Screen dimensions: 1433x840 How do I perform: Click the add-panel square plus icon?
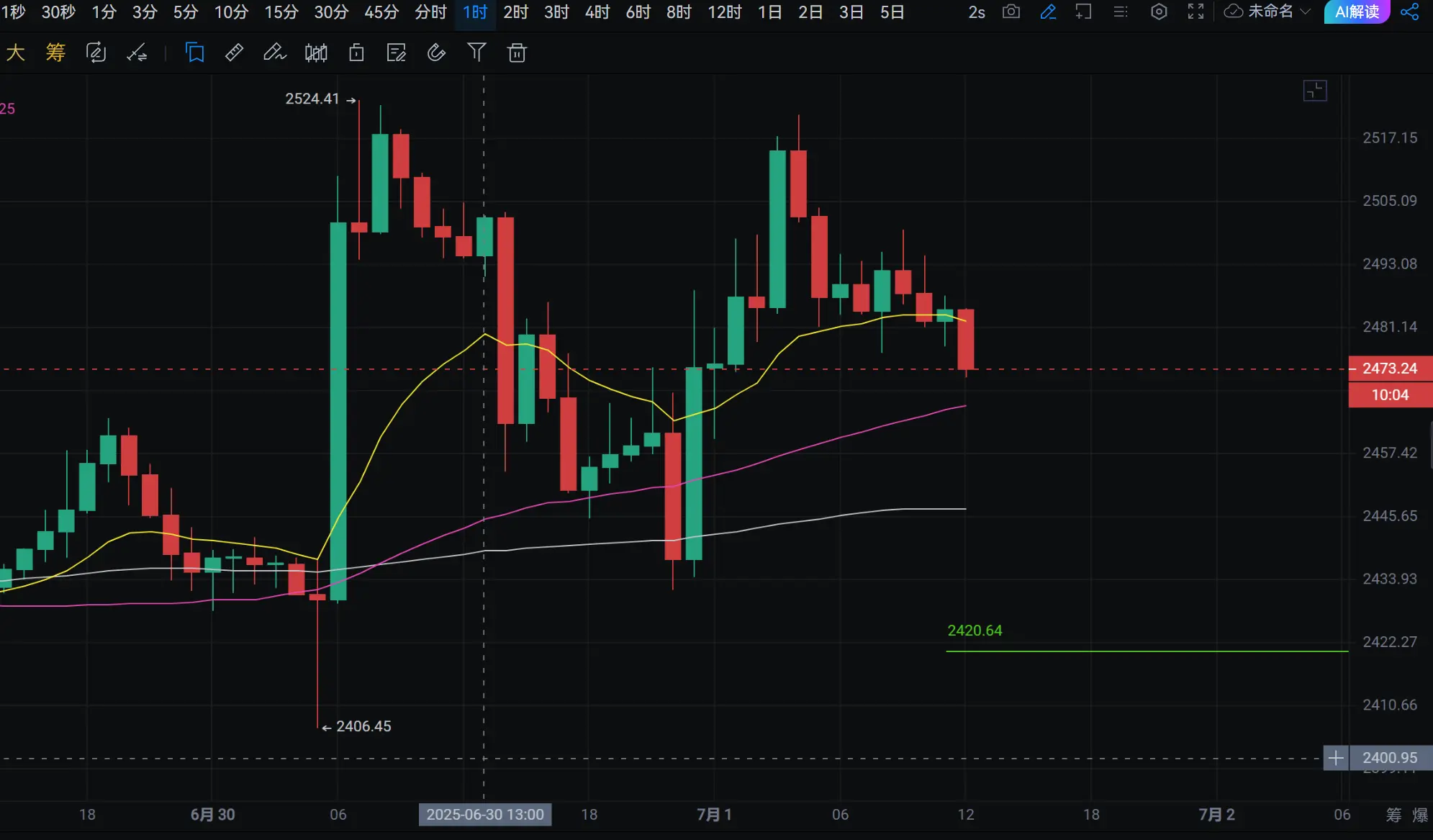tap(1083, 12)
